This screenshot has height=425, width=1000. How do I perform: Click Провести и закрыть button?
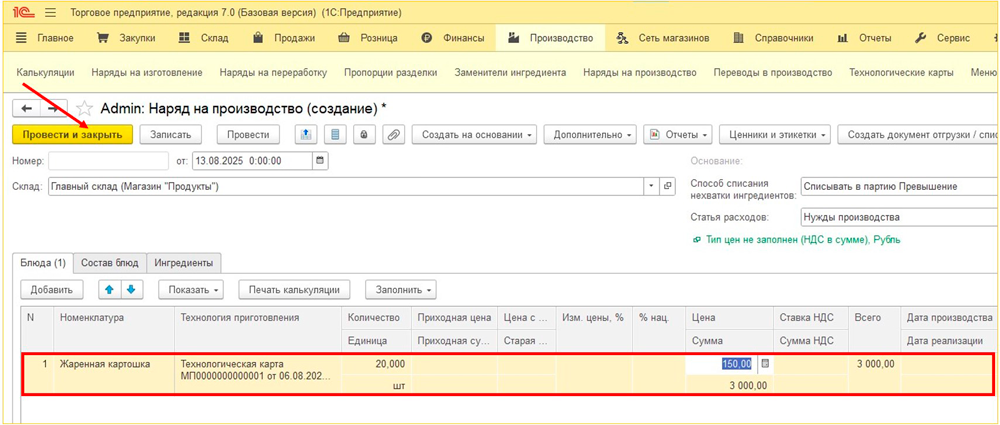click(x=72, y=134)
